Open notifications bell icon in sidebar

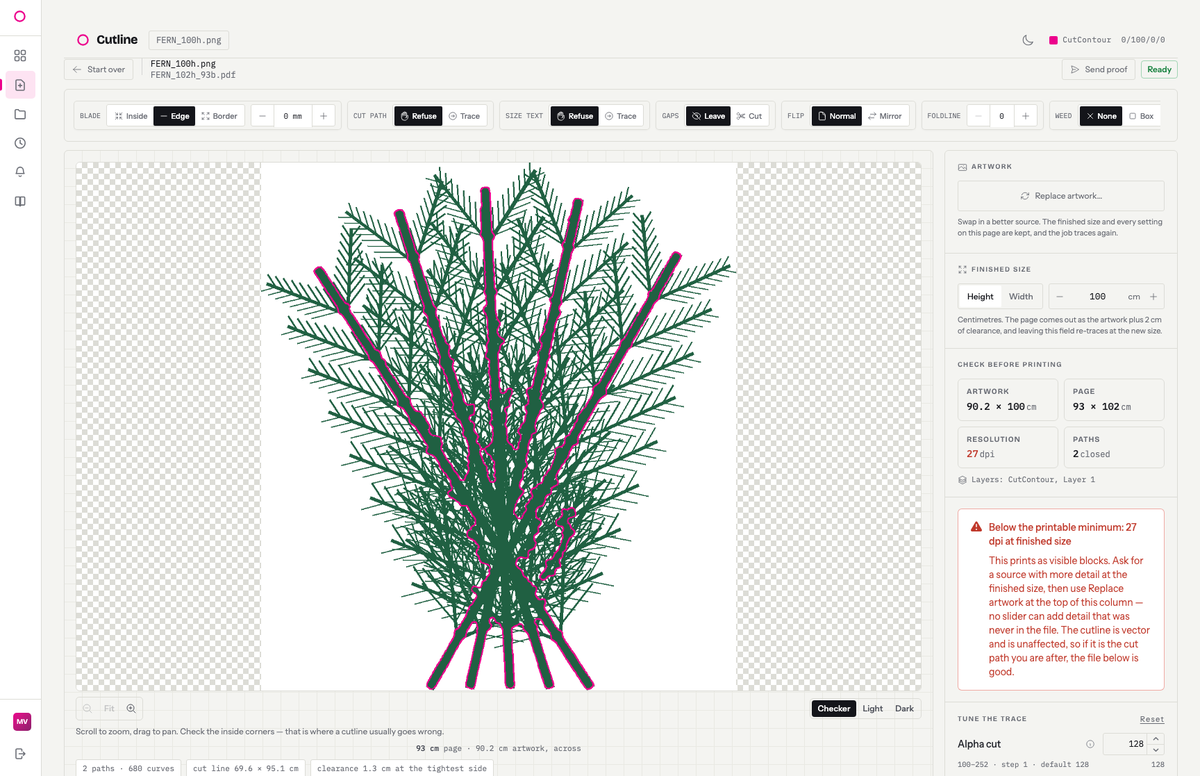(x=20, y=172)
